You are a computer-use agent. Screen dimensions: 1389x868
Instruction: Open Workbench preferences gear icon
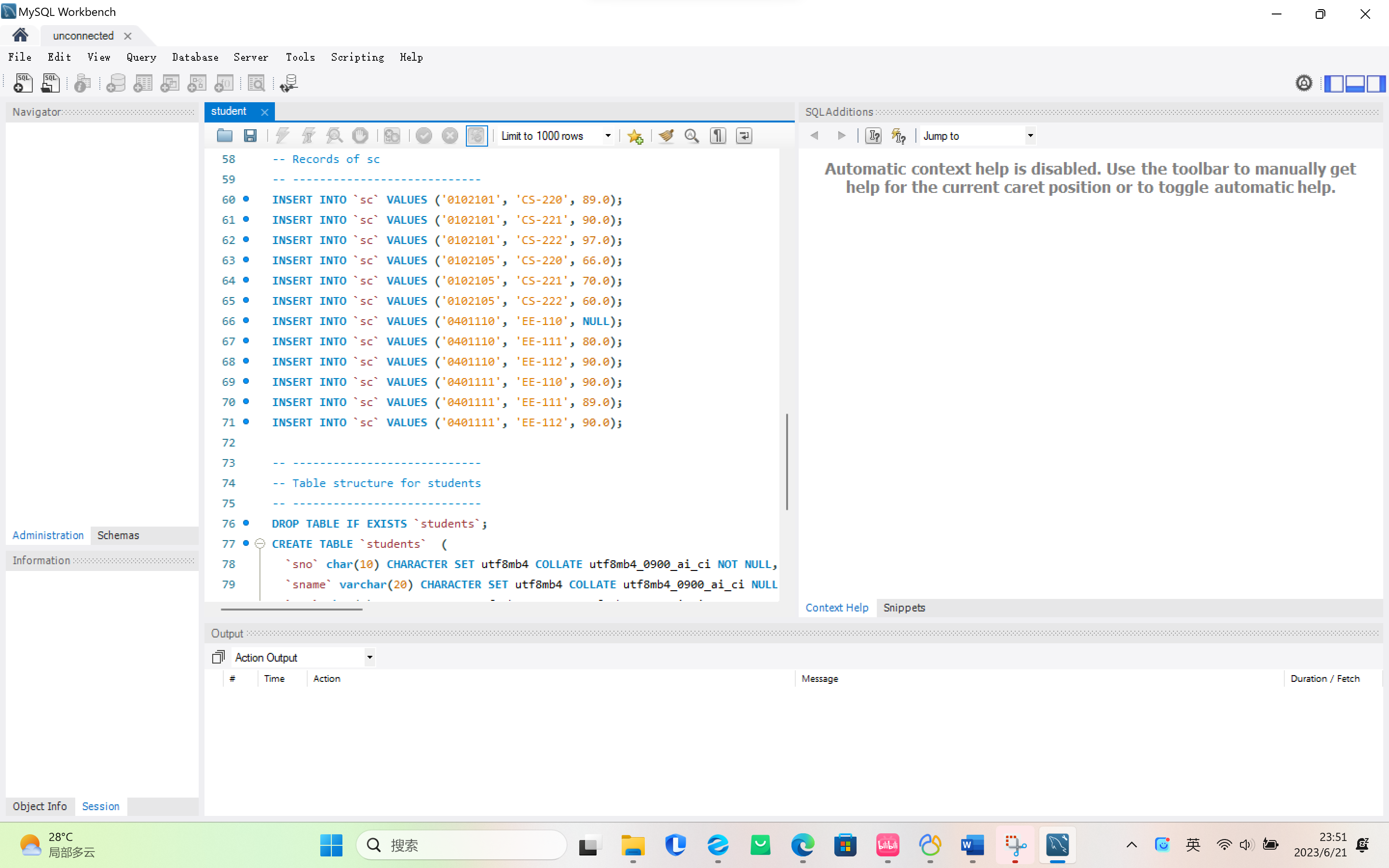(x=1304, y=83)
